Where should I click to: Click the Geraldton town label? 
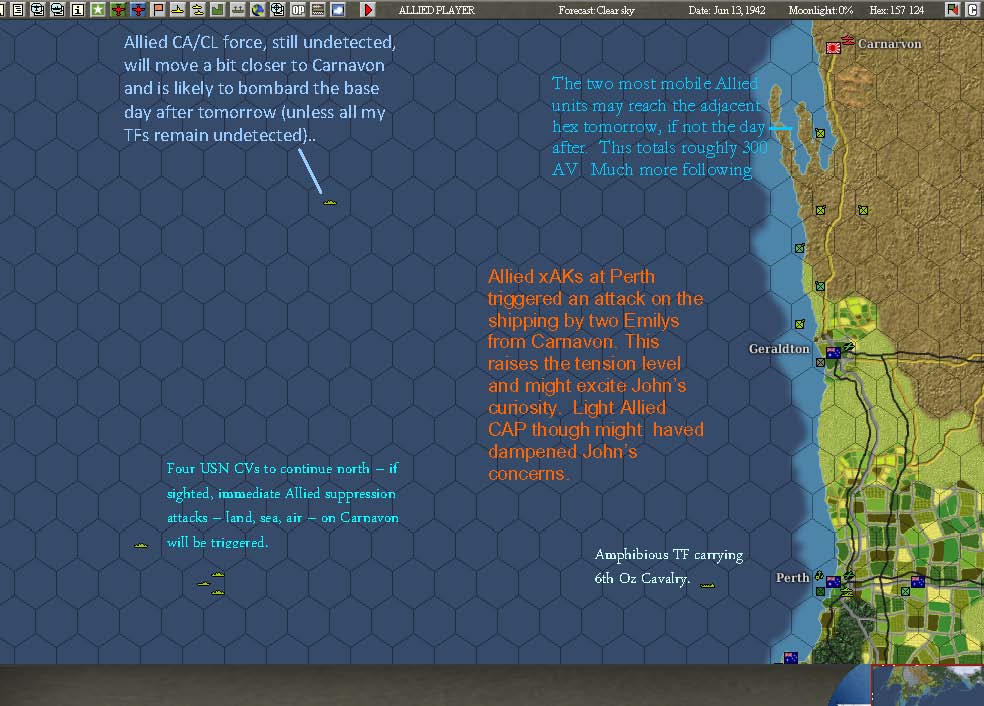(x=779, y=348)
